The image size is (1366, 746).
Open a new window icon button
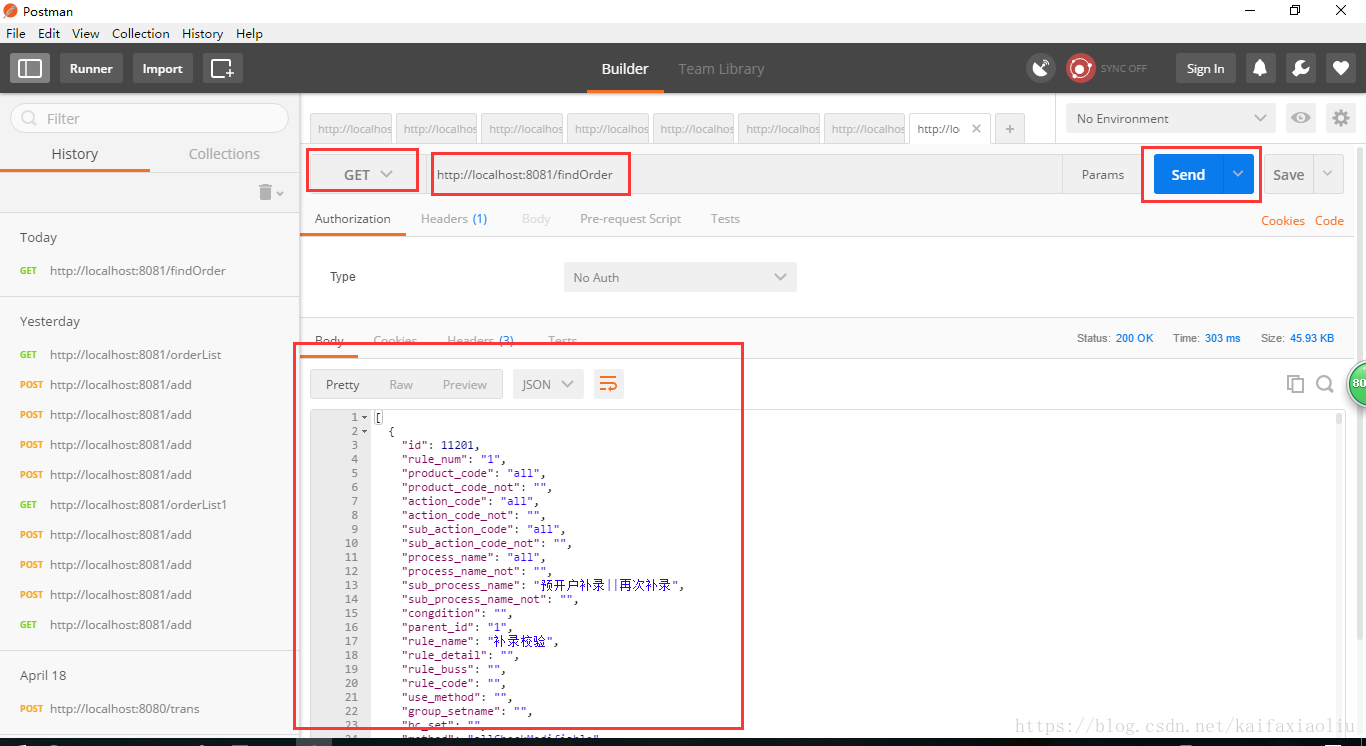222,68
